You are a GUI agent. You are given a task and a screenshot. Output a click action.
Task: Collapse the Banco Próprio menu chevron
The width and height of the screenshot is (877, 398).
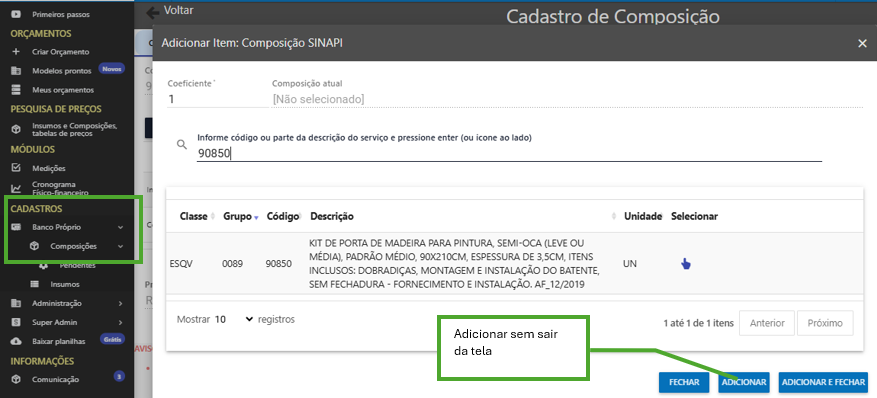point(121,228)
